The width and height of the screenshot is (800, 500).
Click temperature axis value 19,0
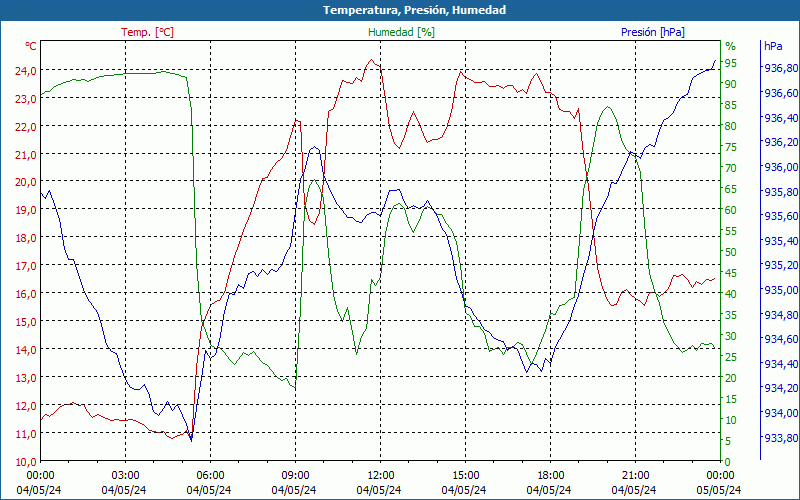click(x=26, y=211)
